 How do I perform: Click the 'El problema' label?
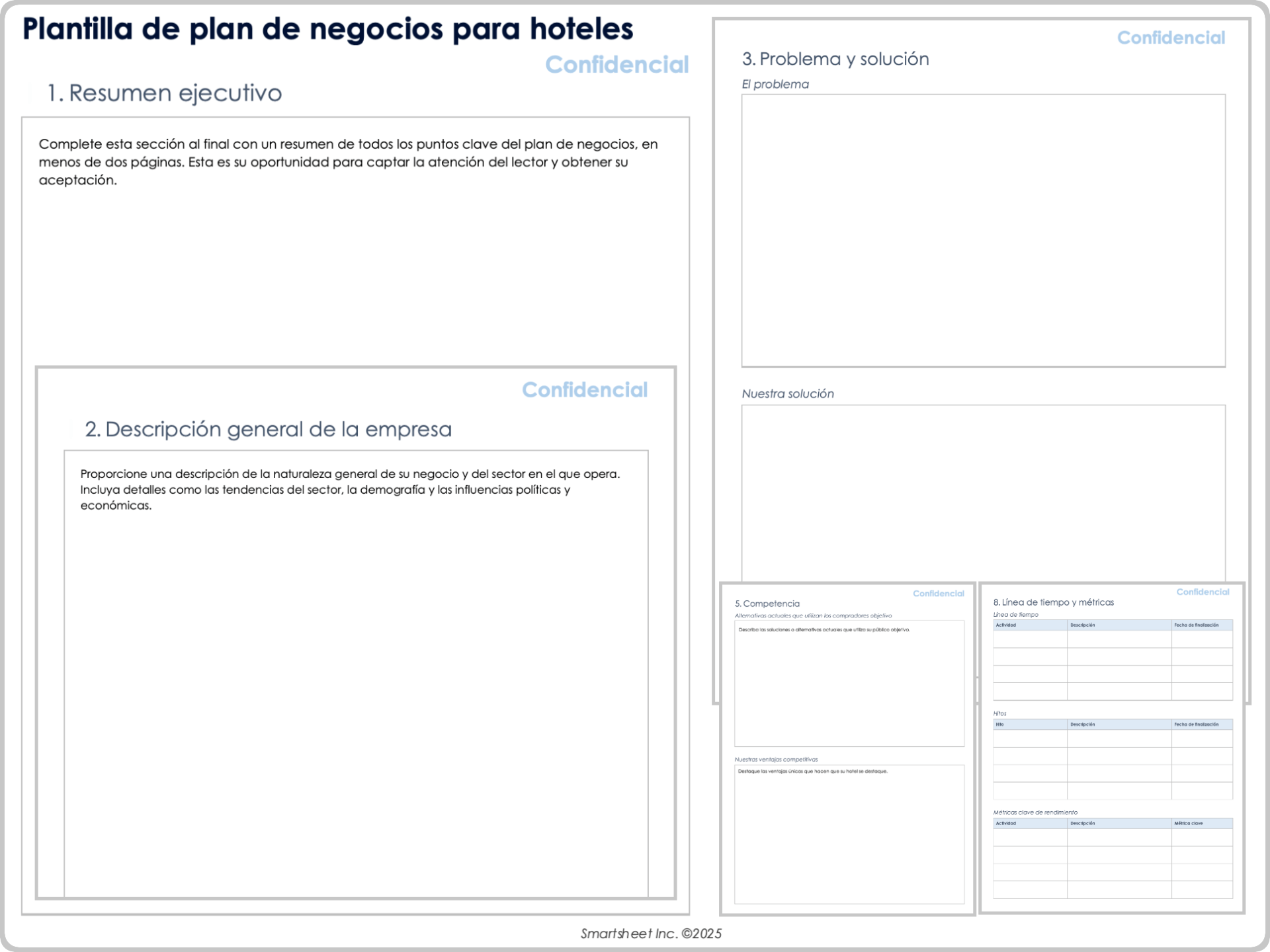tap(775, 84)
